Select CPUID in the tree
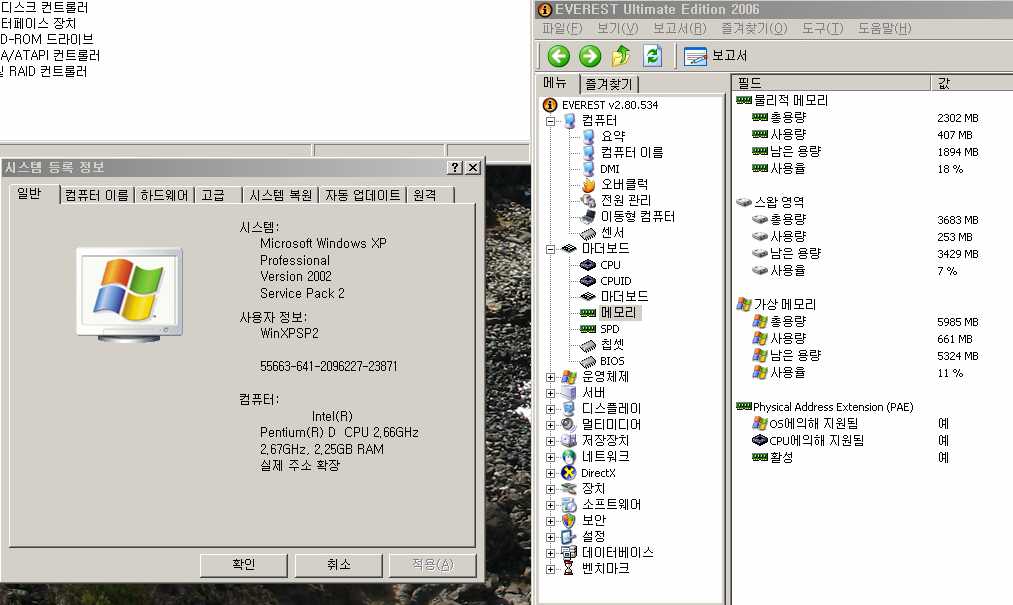Viewport: 1013px width, 605px height. click(615, 281)
